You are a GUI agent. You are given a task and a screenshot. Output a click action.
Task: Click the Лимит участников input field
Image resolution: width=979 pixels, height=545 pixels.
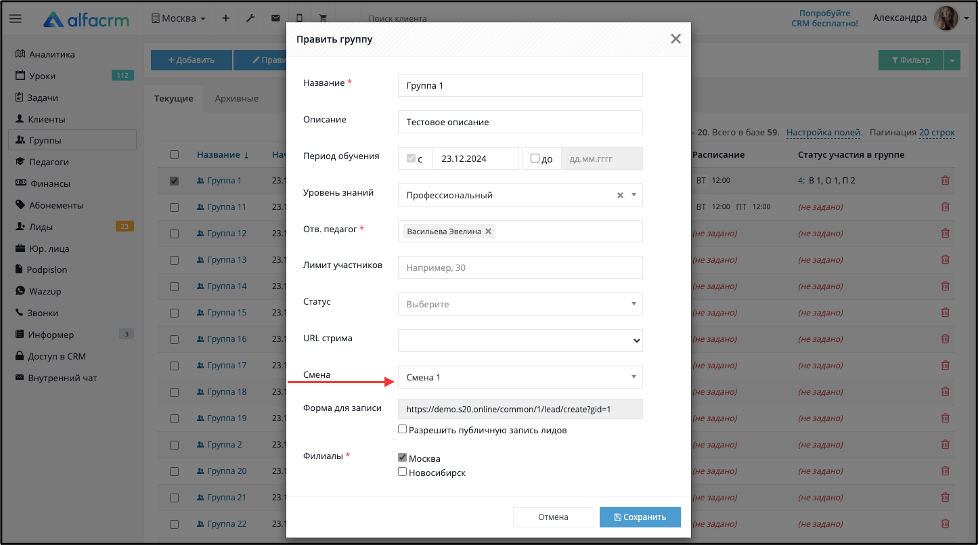pos(520,268)
